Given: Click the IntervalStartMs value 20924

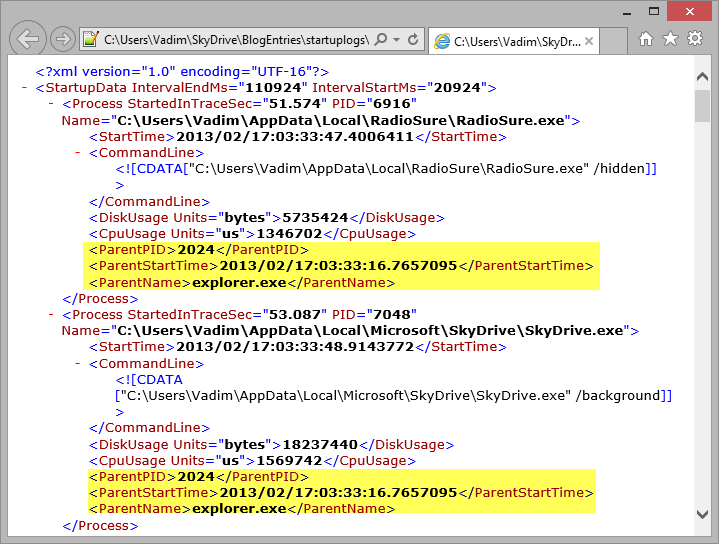Looking at the screenshot, I should point(457,87).
